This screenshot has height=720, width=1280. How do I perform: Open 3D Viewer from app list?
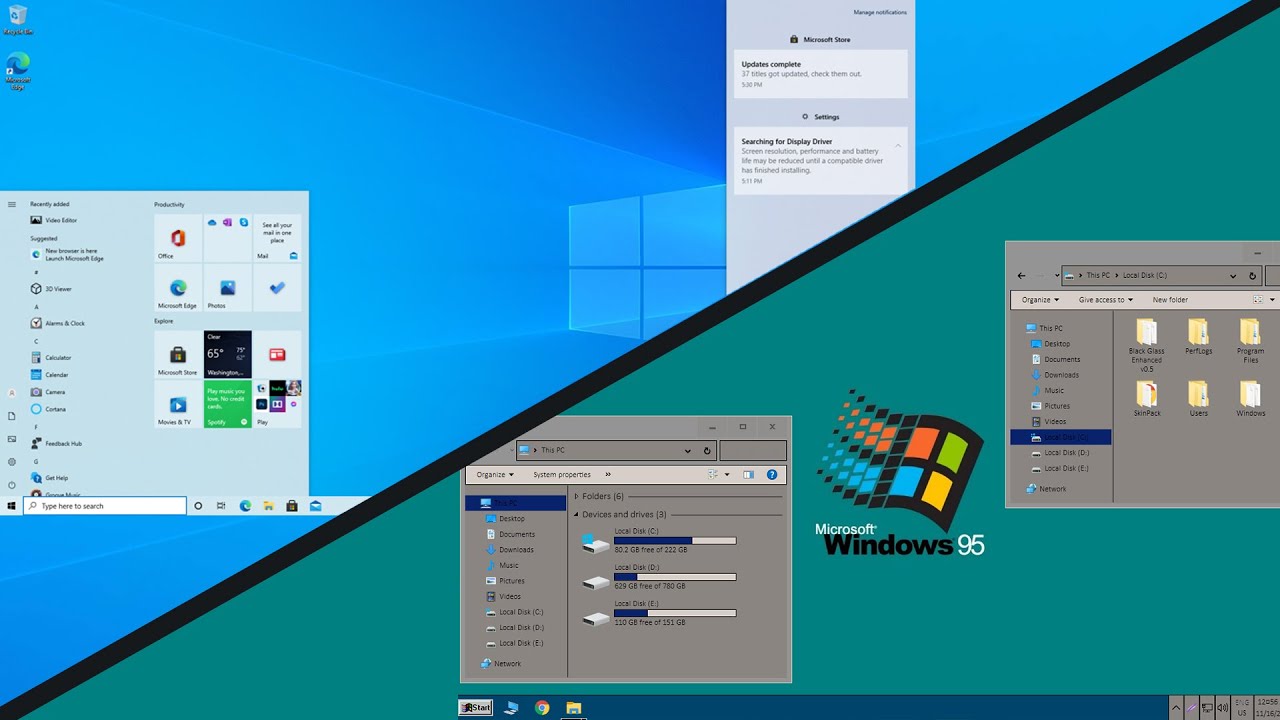point(52,289)
